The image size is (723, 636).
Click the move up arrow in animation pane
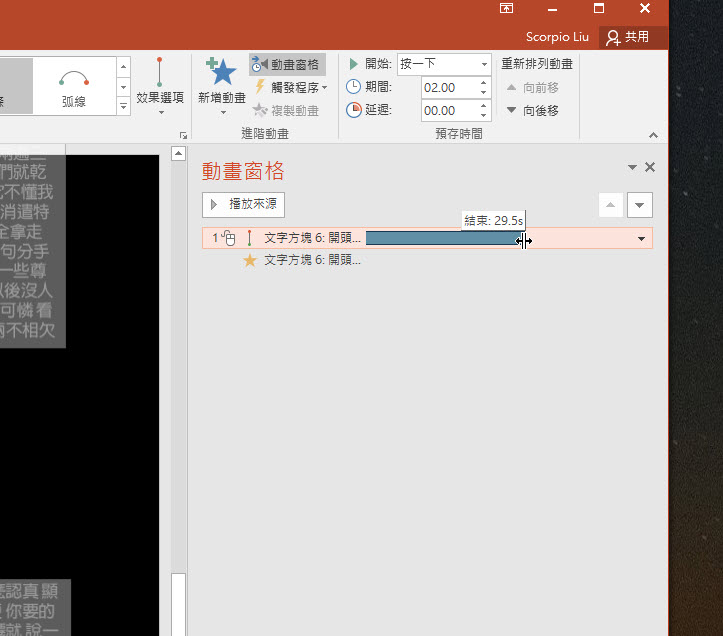point(610,205)
